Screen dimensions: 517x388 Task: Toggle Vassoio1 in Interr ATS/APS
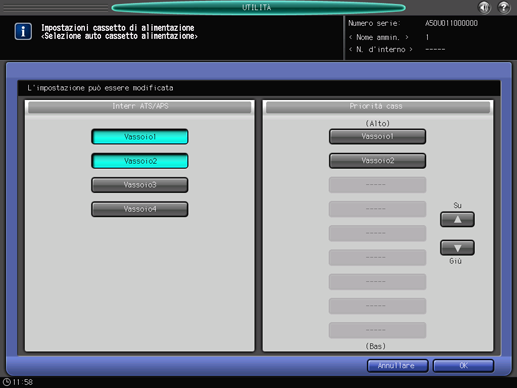pyautogui.click(x=140, y=137)
